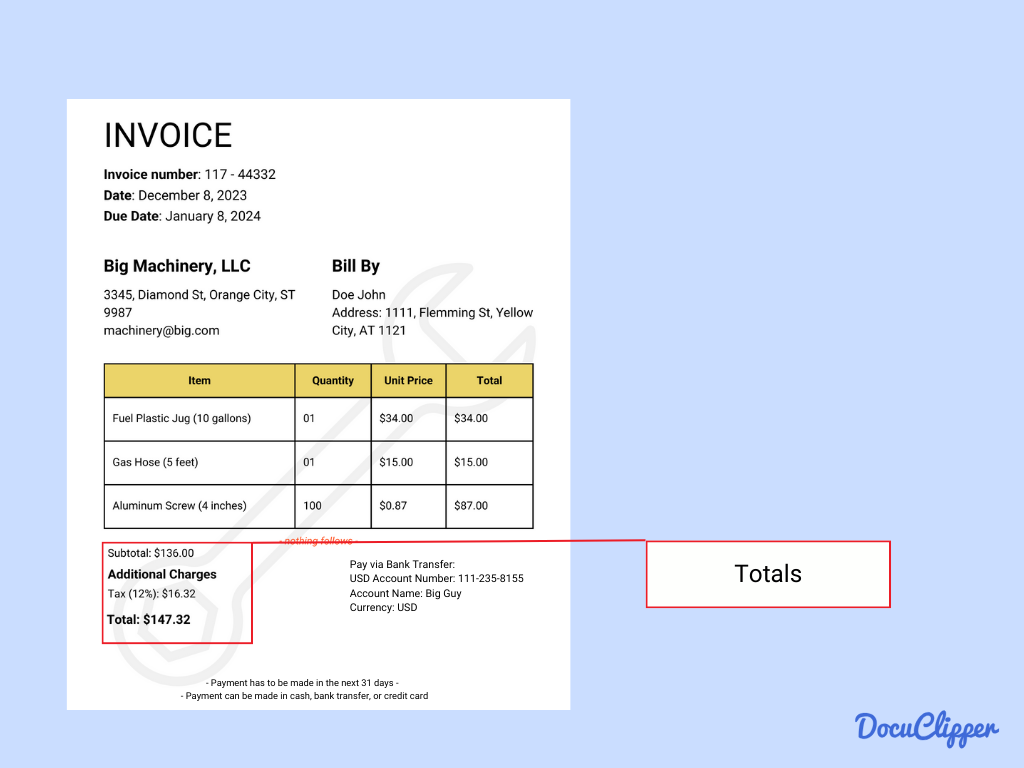Click the quantity 100 cell
The height and width of the screenshot is (768, 1024).
333,506
